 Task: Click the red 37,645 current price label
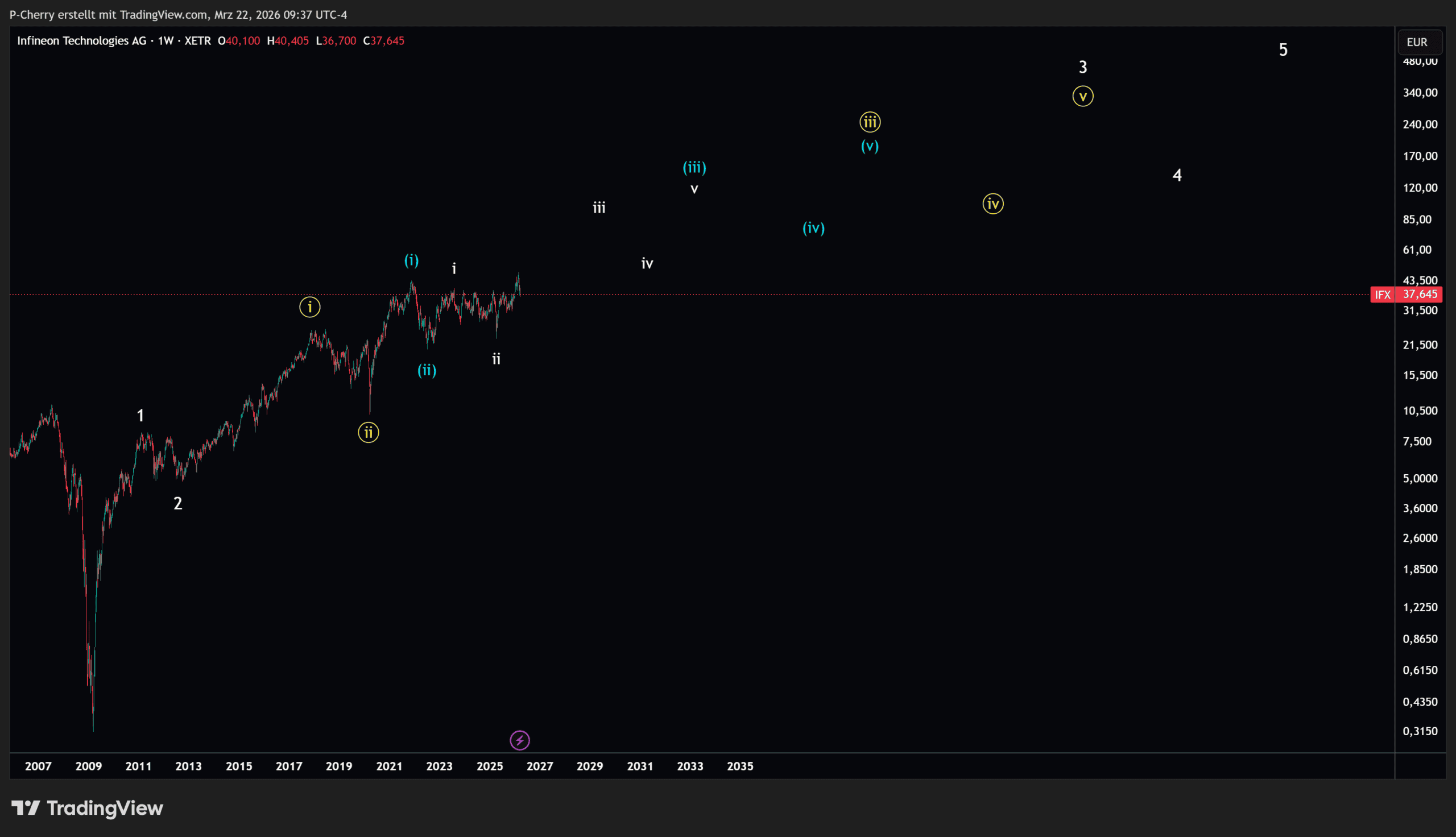1420,295
